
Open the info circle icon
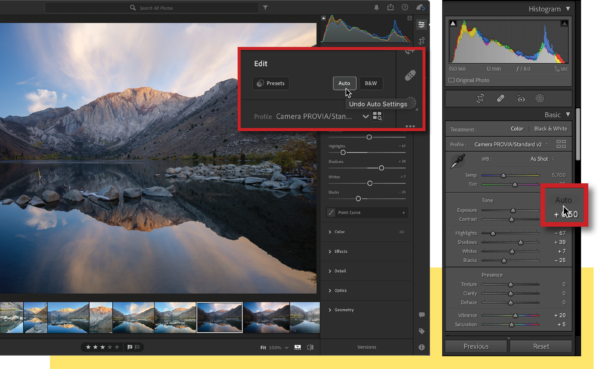(422, 347)
